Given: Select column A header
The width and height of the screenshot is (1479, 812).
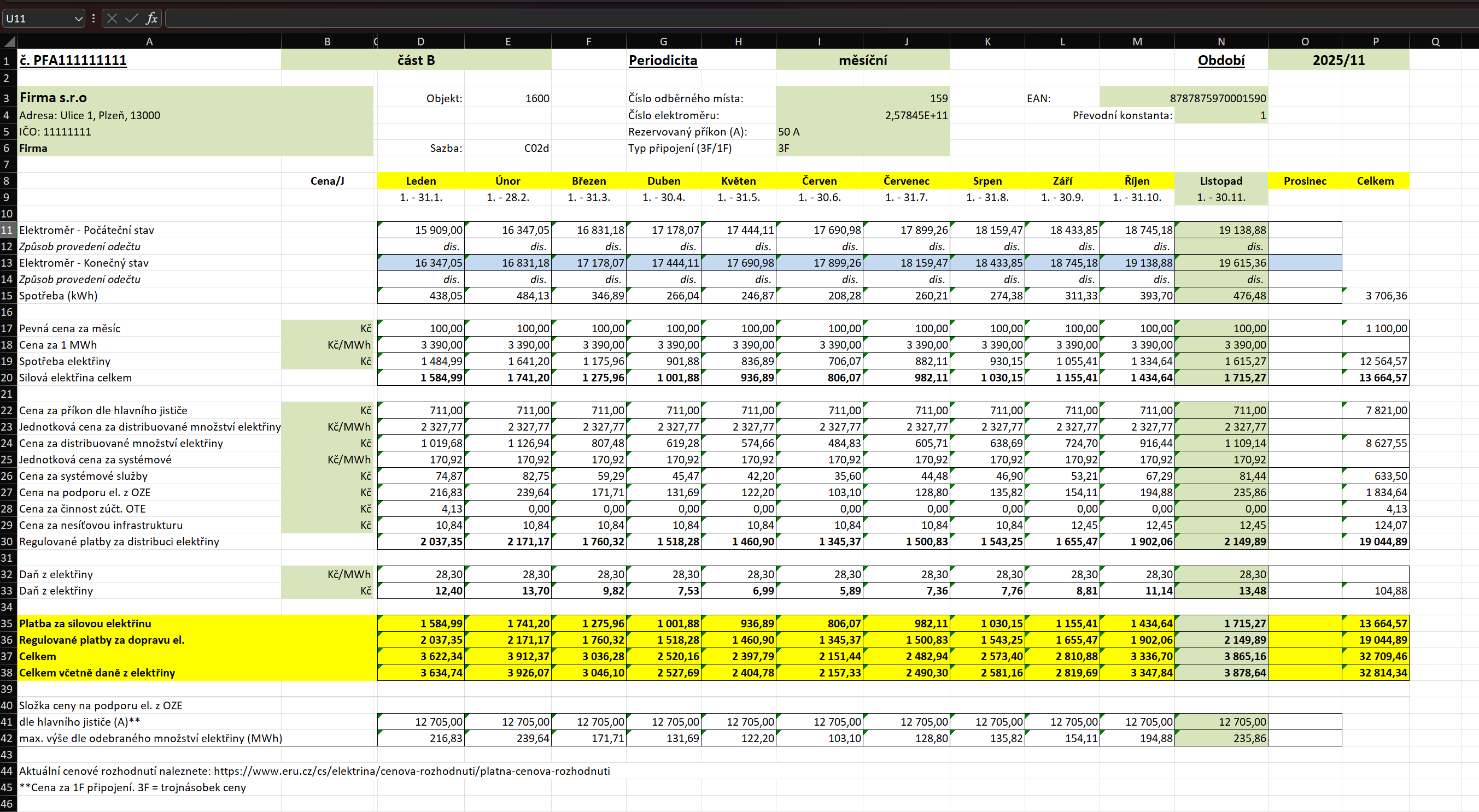Looking at the screenshot, I should pyautogui.click(x=149, y=42).
